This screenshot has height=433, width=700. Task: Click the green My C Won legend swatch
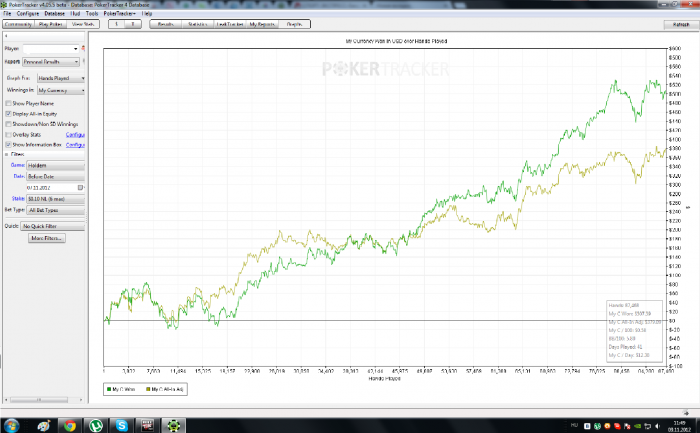[109, 389]
